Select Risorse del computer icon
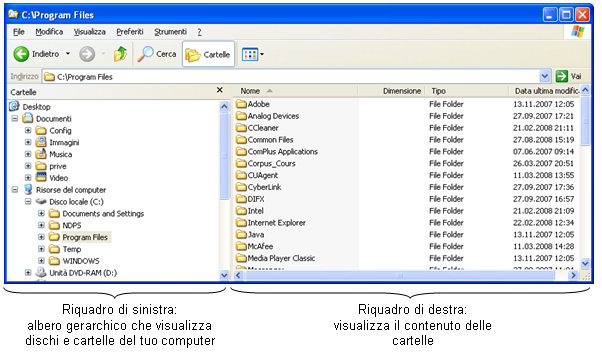 [x=28, y=189]
